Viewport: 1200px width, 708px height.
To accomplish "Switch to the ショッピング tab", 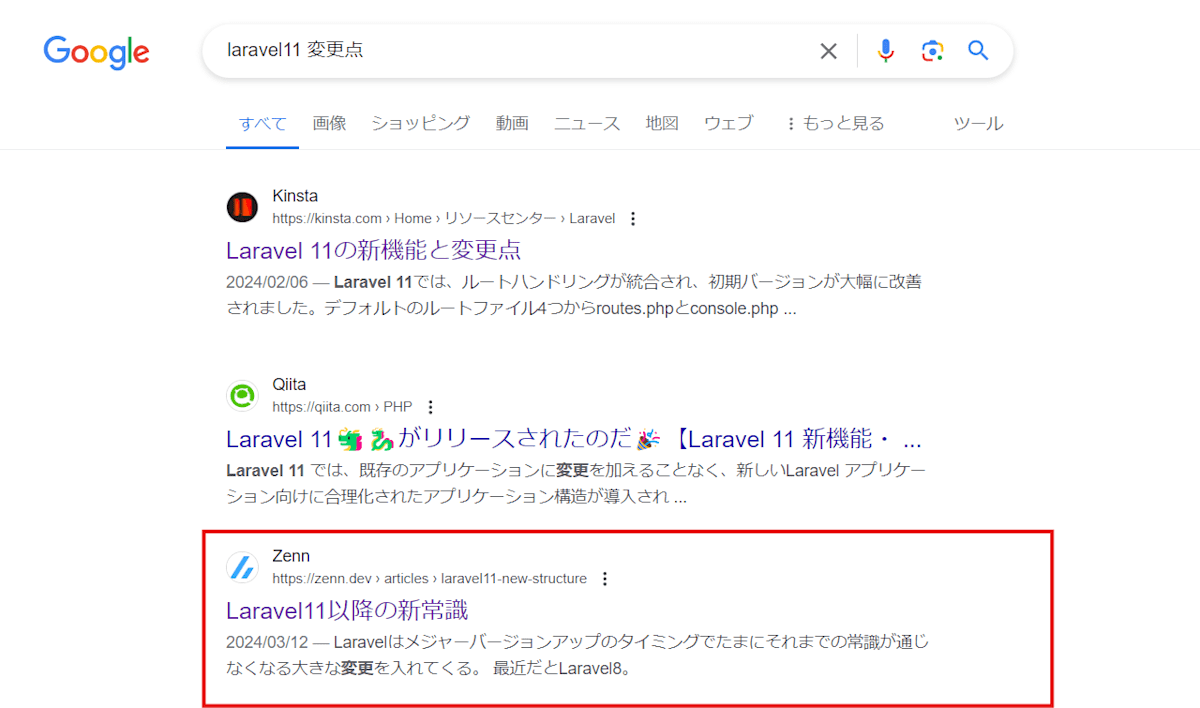I will [421, 124].
